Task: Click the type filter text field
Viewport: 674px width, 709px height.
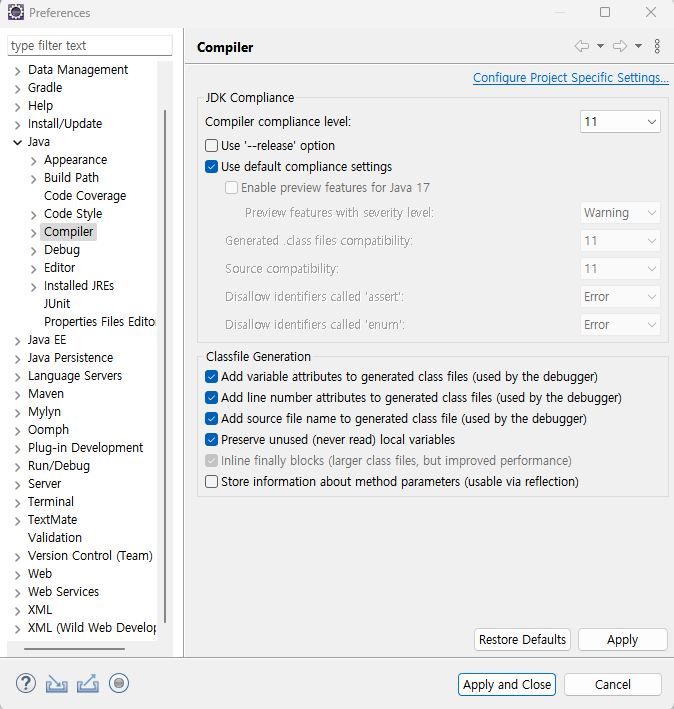Action: tap(90, 46)
